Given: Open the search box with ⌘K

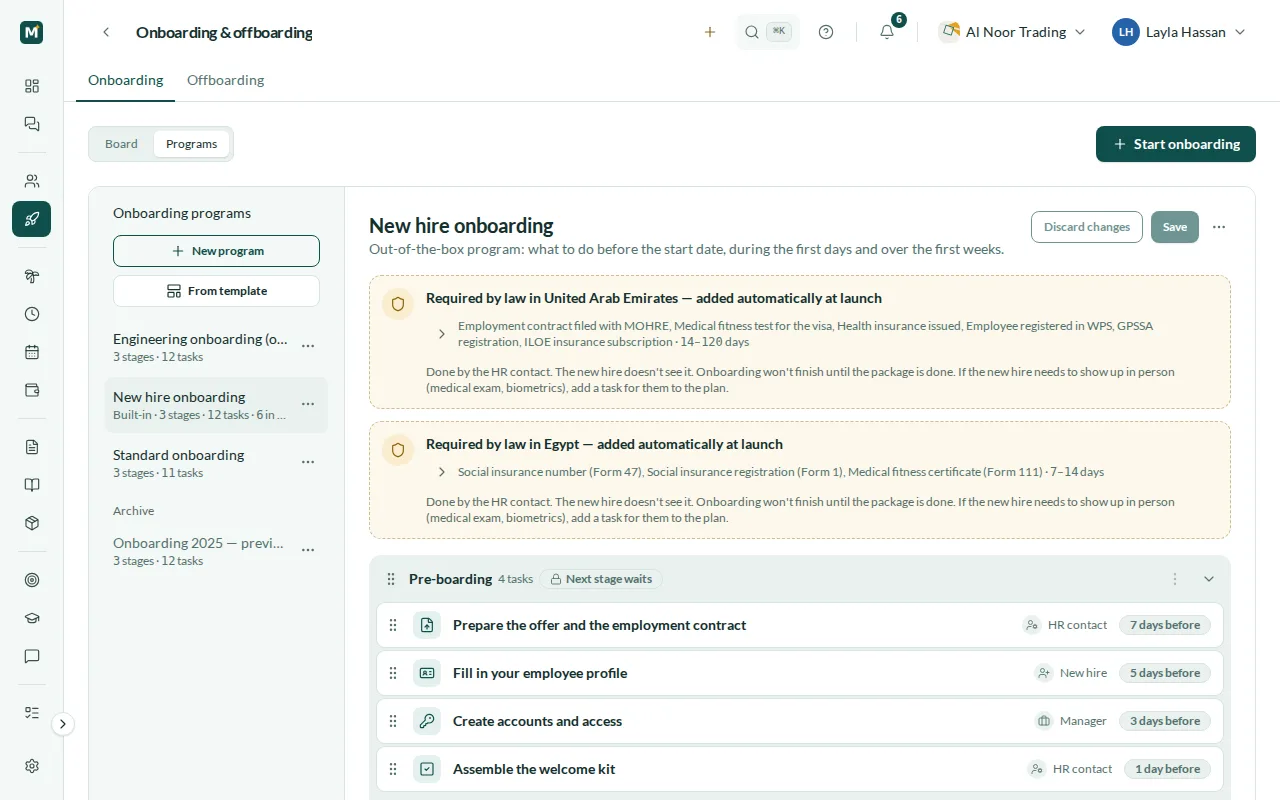Looking at the screenshot, I should [768, 32].
